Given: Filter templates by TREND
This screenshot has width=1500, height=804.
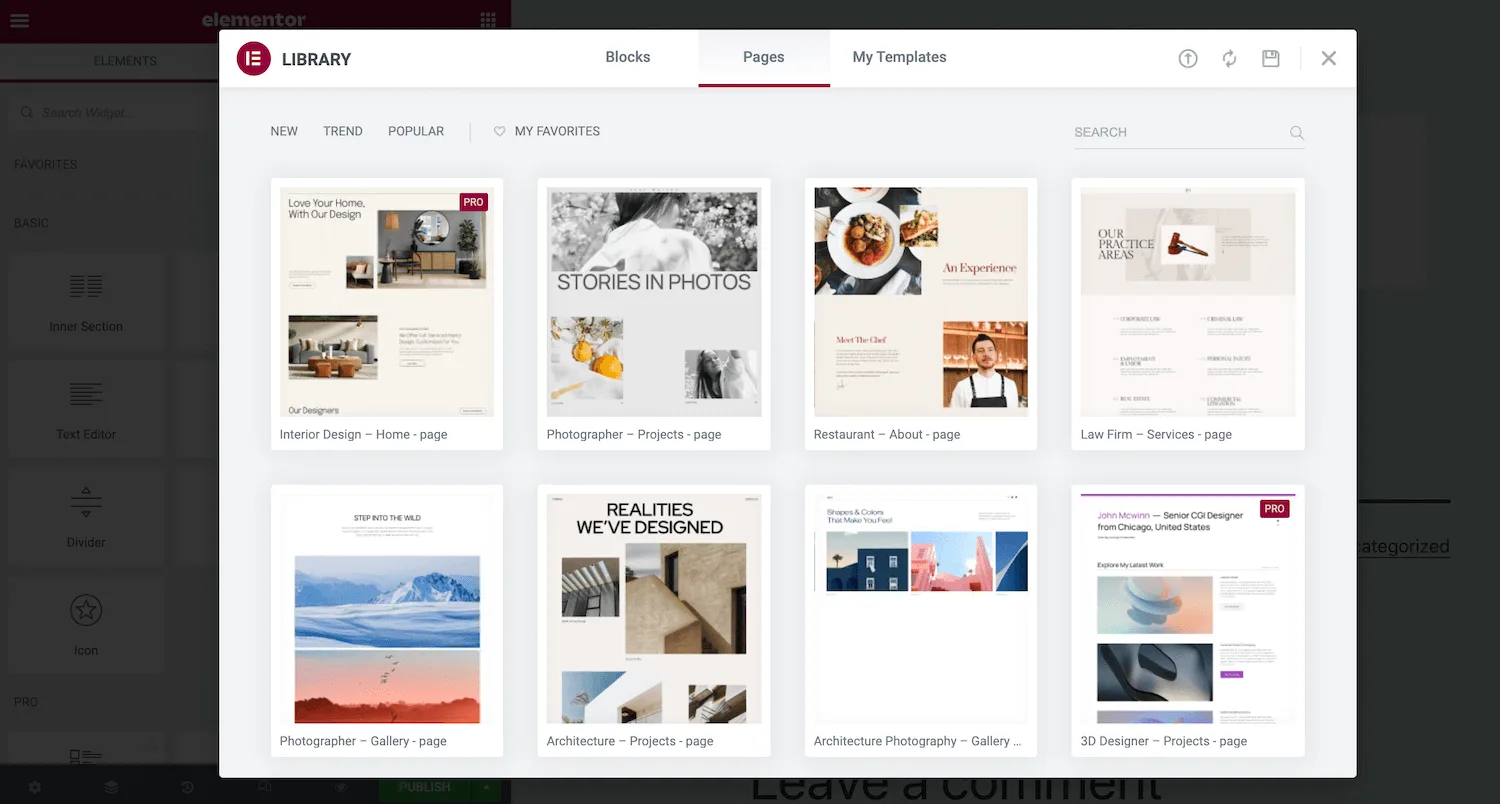Looking at the screenshot, I should 343,131.
